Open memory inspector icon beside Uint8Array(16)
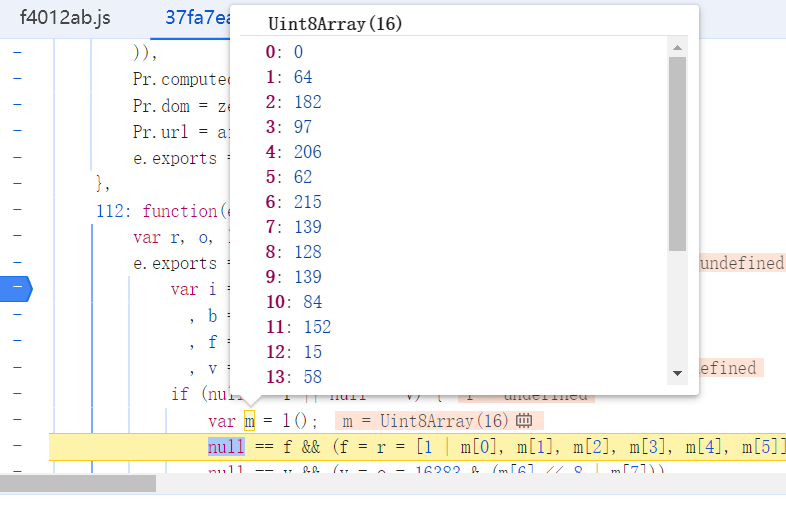The height and width of the screenshot is (506, 786). click(524, 421)
